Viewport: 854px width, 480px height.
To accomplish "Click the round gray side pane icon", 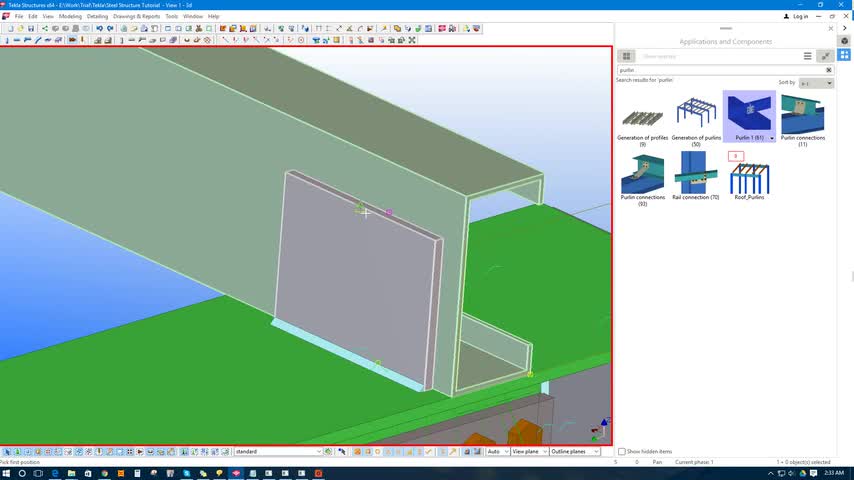I will pos(844,41).
